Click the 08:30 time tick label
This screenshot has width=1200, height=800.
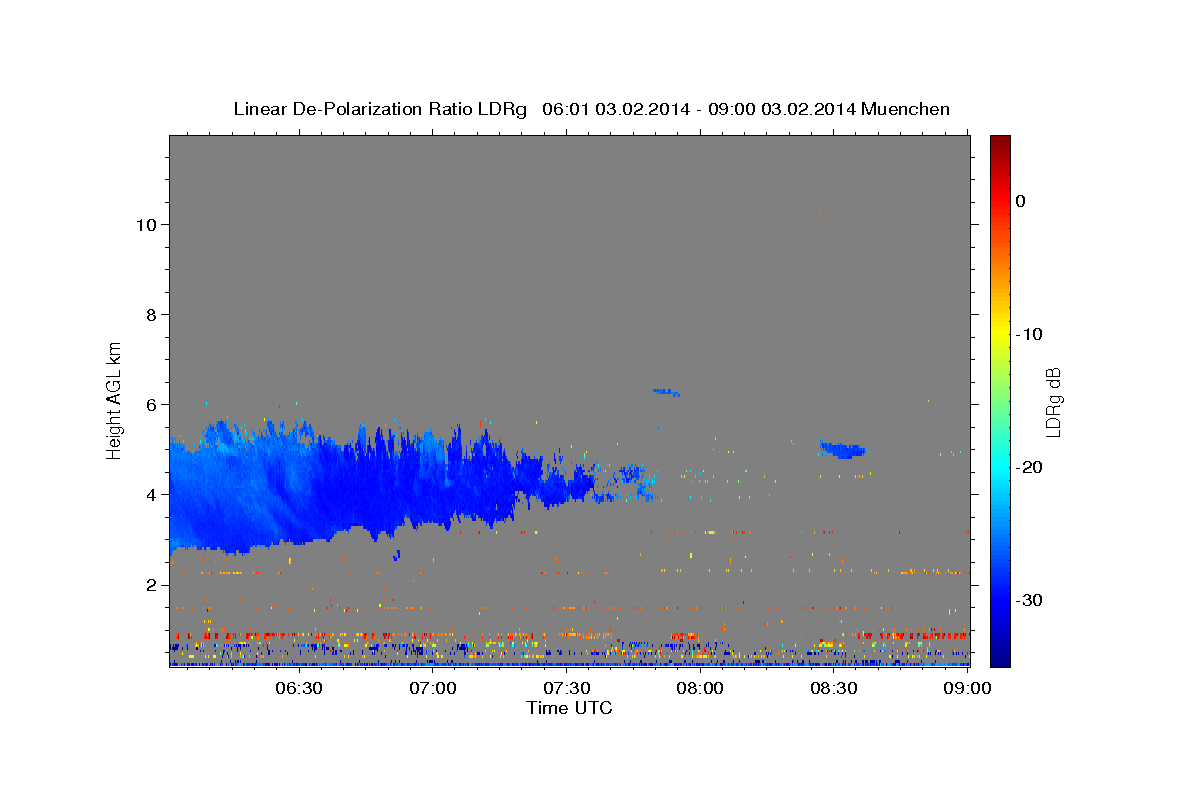[834, 688]
